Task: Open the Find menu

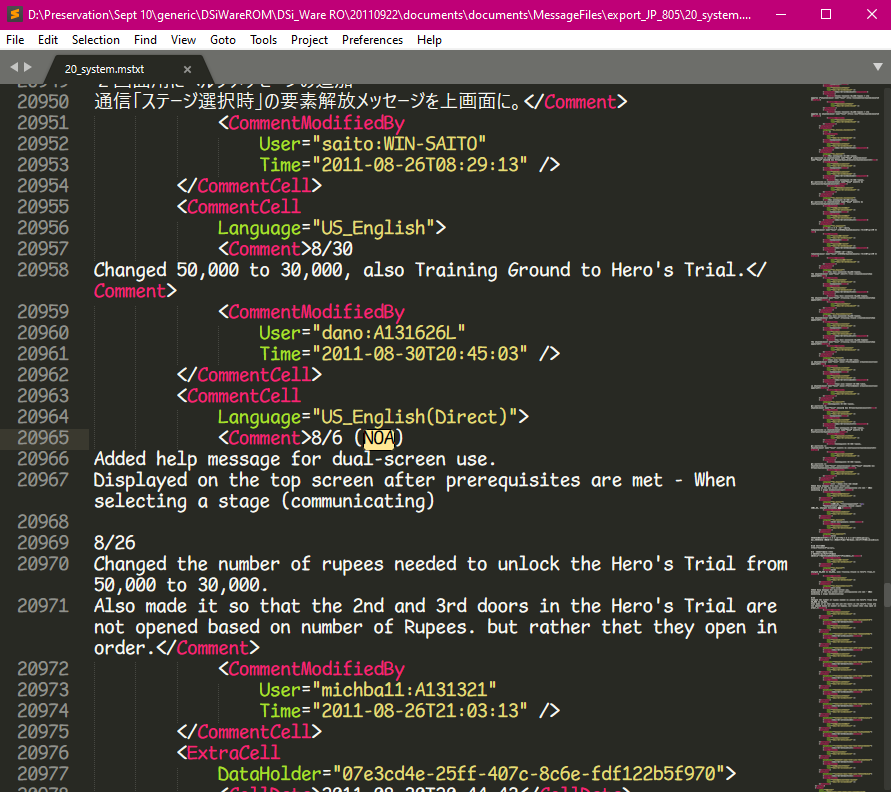Action: pyautogui.click(x=145, y=40)
